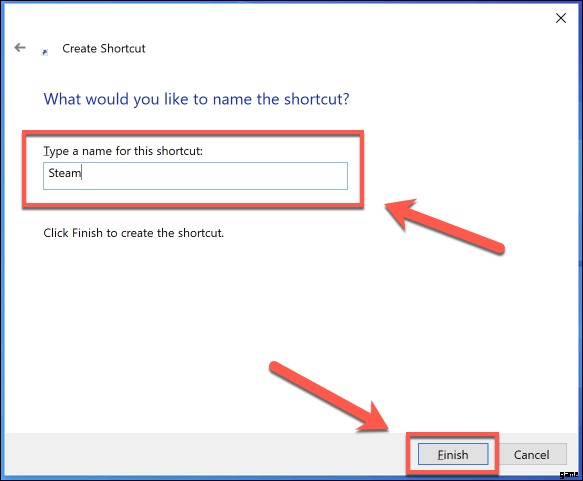The width and height of the screenshot is (583, 481).
Task: Click the small shortcut icon beside Create Shortcut
Action: [45, 52]
